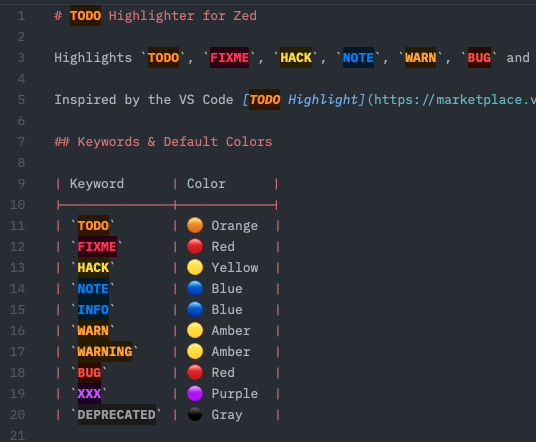Click the XXX keyword in the table

coord(89,393)
